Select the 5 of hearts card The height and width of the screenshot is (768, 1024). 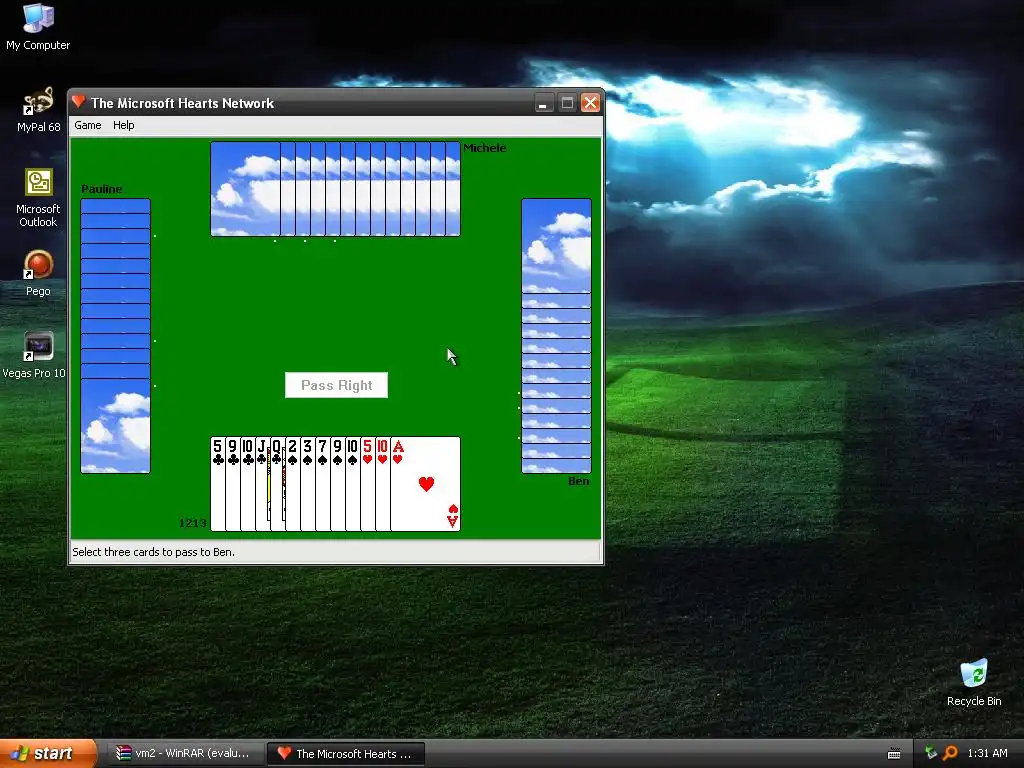coord(368,484)
